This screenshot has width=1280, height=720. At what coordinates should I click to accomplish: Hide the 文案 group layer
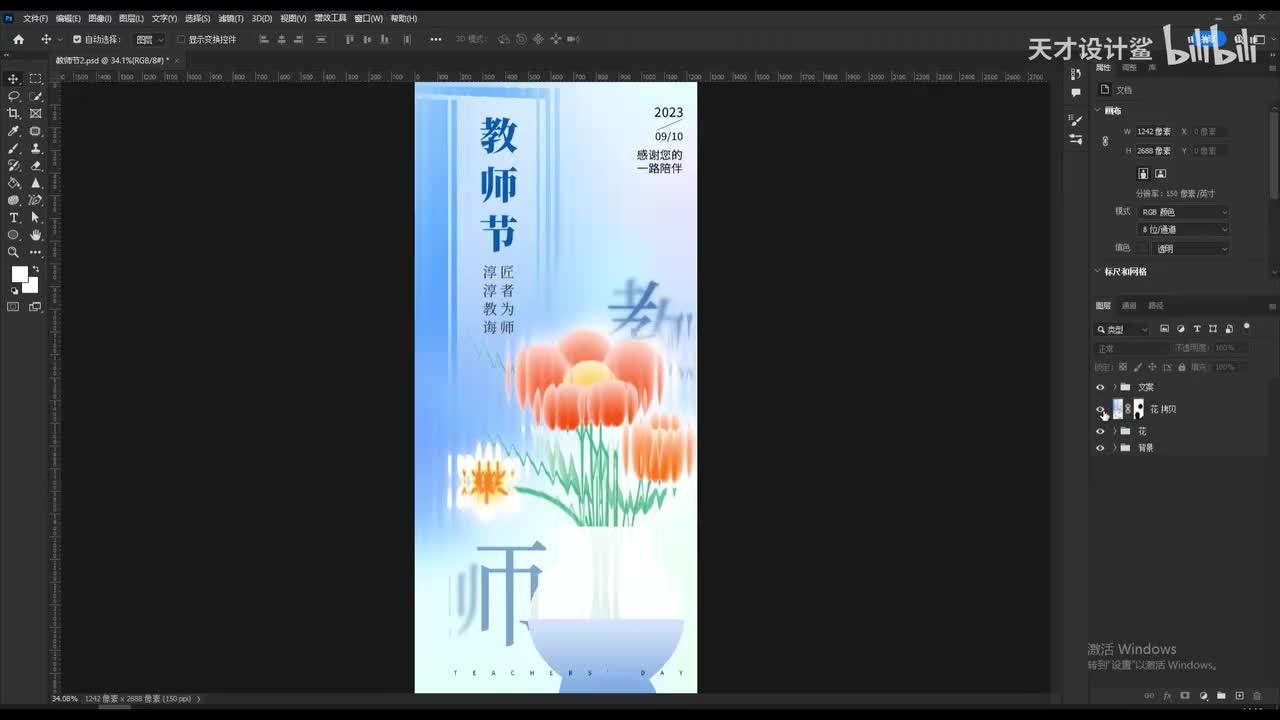tap(1100, 387)
